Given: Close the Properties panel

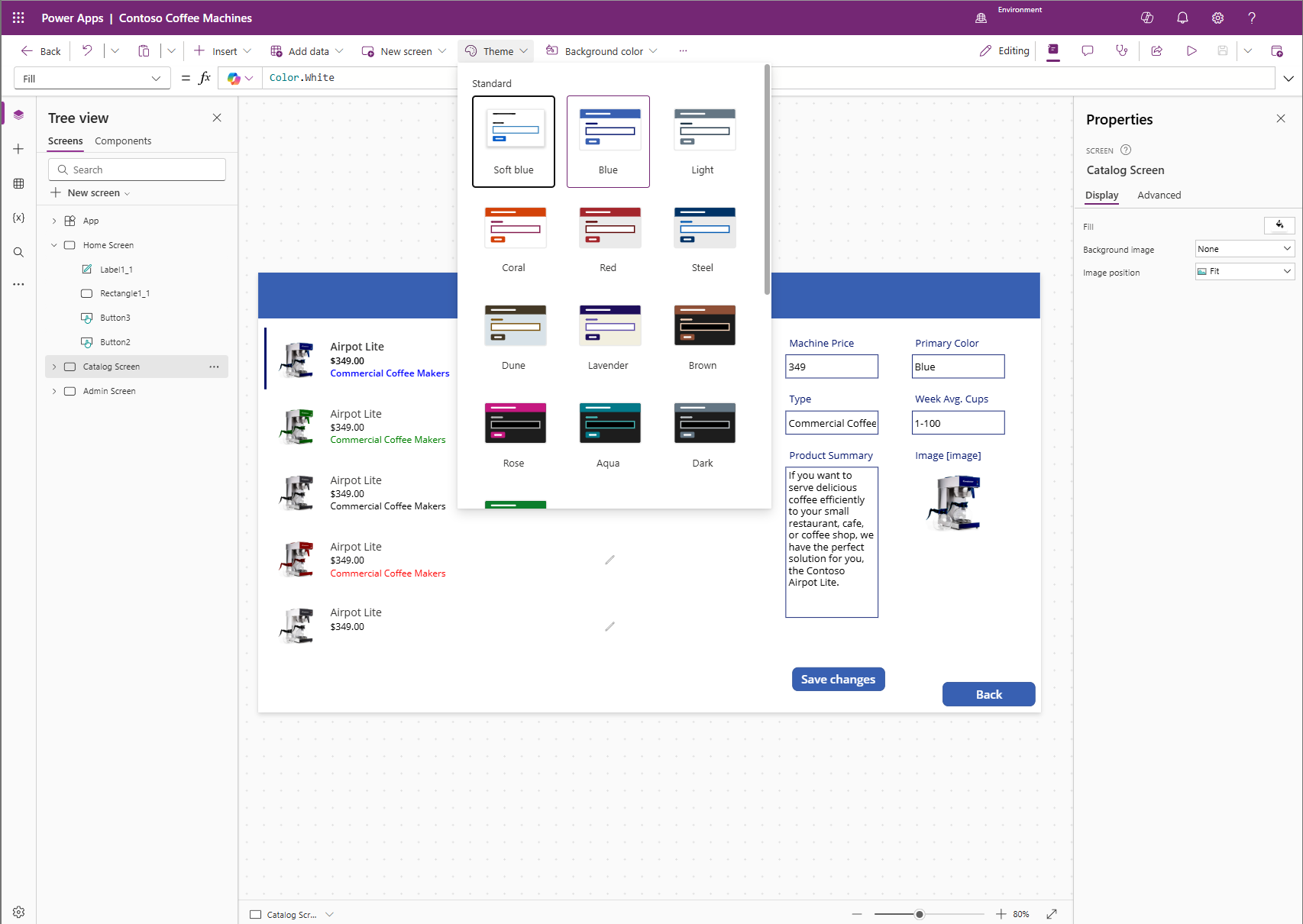Looking at the screenshot, I should point(1281,118).
